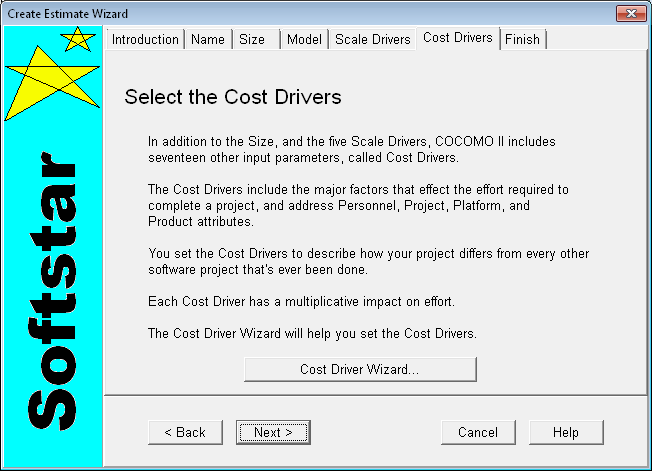Go back with the < Back button
The image size is (652, 471).
pyautogui.click(x=185, y=432)
